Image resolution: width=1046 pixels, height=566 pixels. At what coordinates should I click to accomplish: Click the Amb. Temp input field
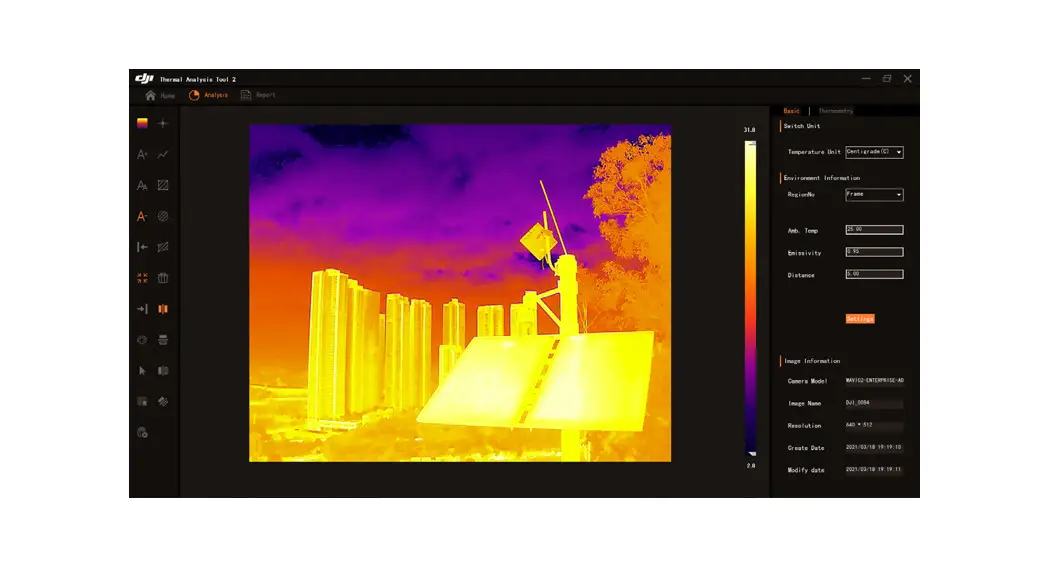tap(874, 230)
